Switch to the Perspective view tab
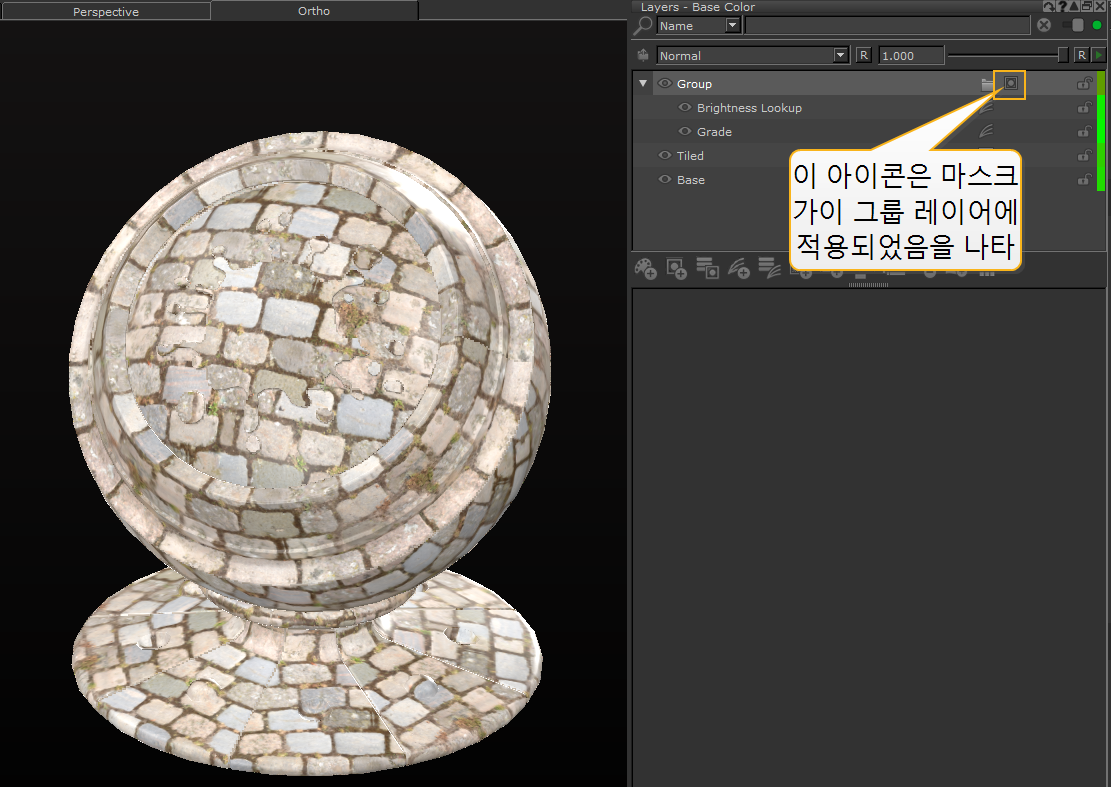This screenshot has height=787, width=1111. coord(106,12)
